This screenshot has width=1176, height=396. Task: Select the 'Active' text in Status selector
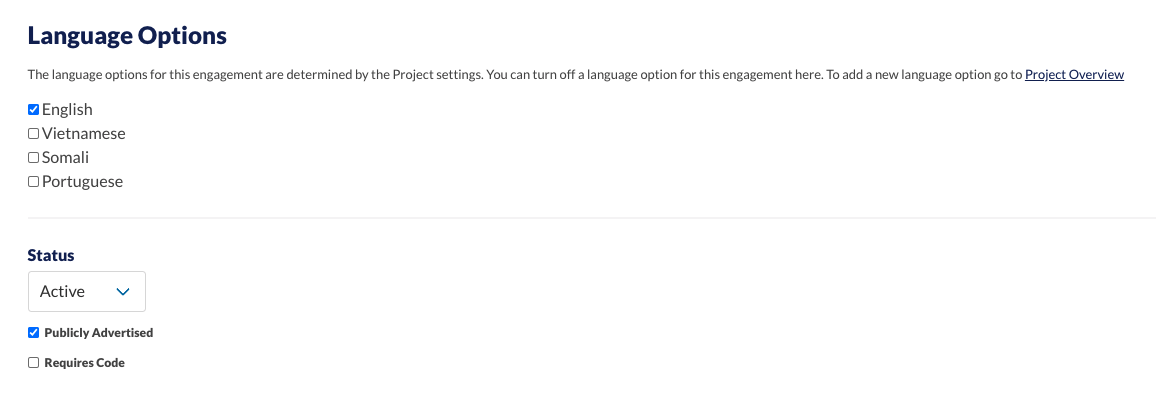point(62,292)
